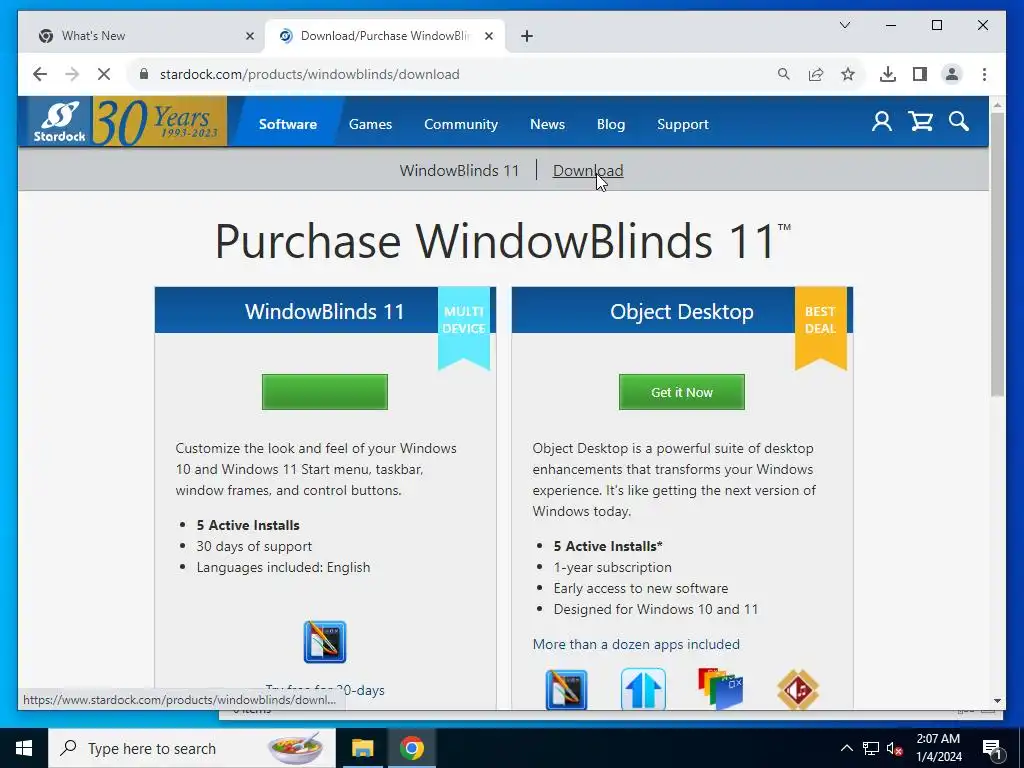
Task: Click the BEST DEAL ribbon badge
Action: 820,328
